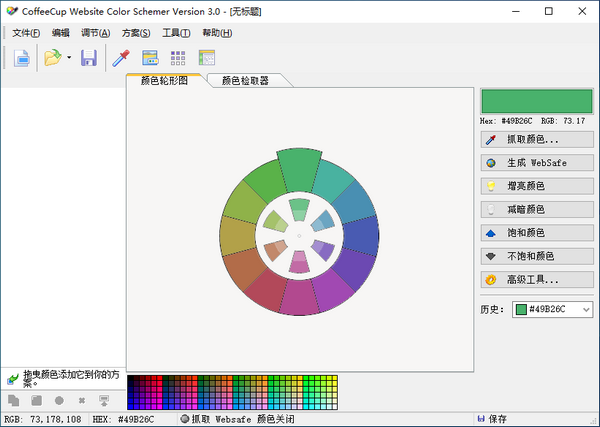Click the 生成 WebSafe button

[538, 163]
